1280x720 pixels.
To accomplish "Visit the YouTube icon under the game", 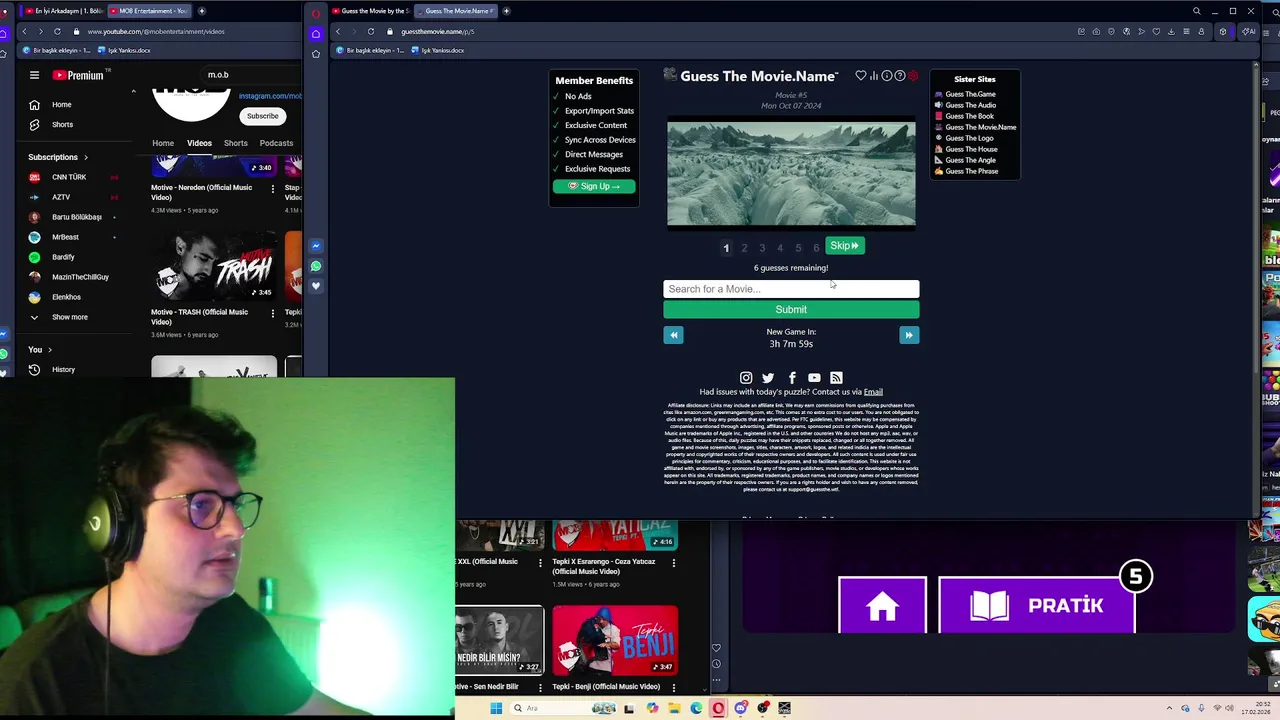I will [x=814, y=378].
